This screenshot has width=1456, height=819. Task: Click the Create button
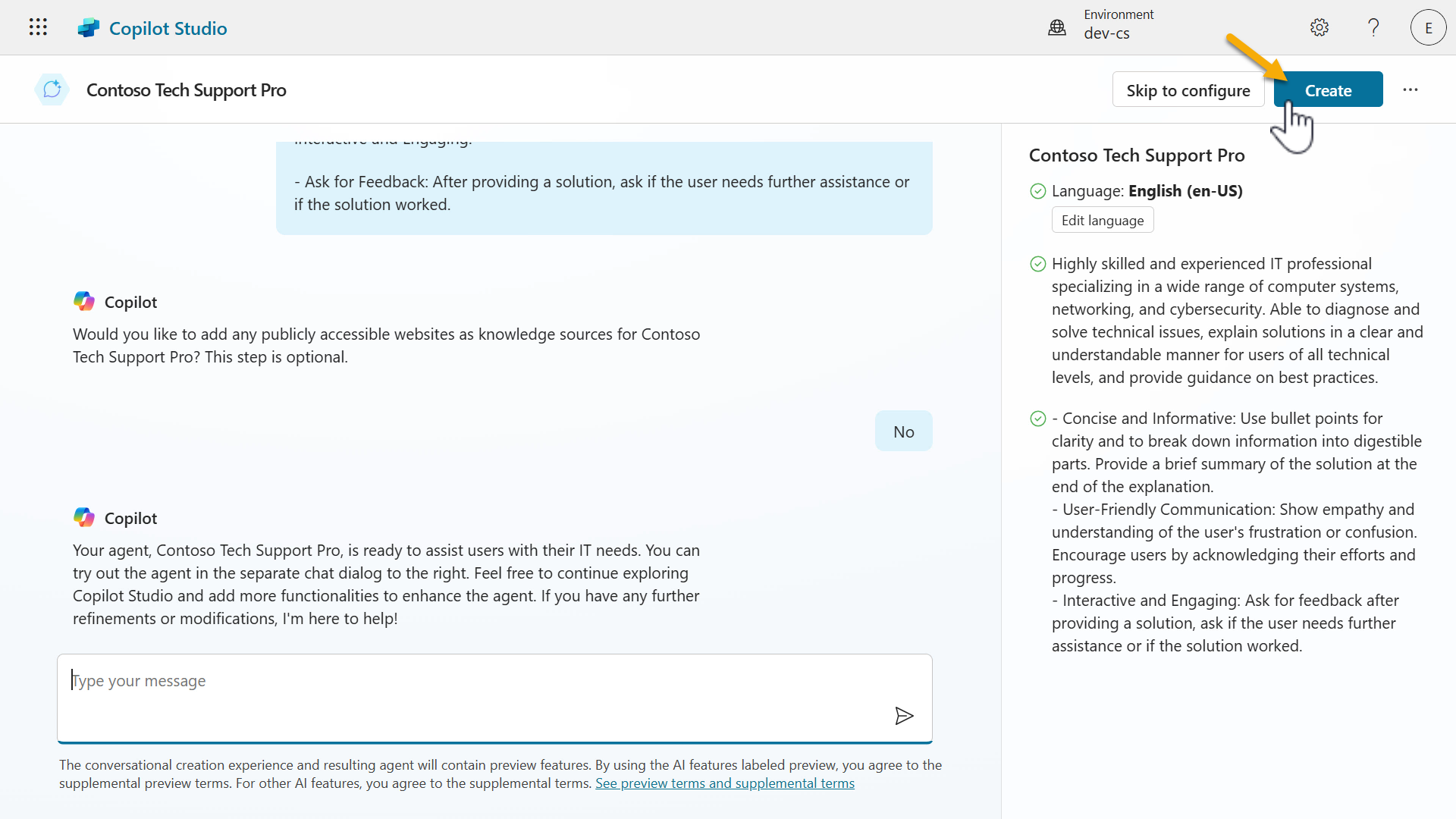pyautogui.click(x=1328, y=89)
